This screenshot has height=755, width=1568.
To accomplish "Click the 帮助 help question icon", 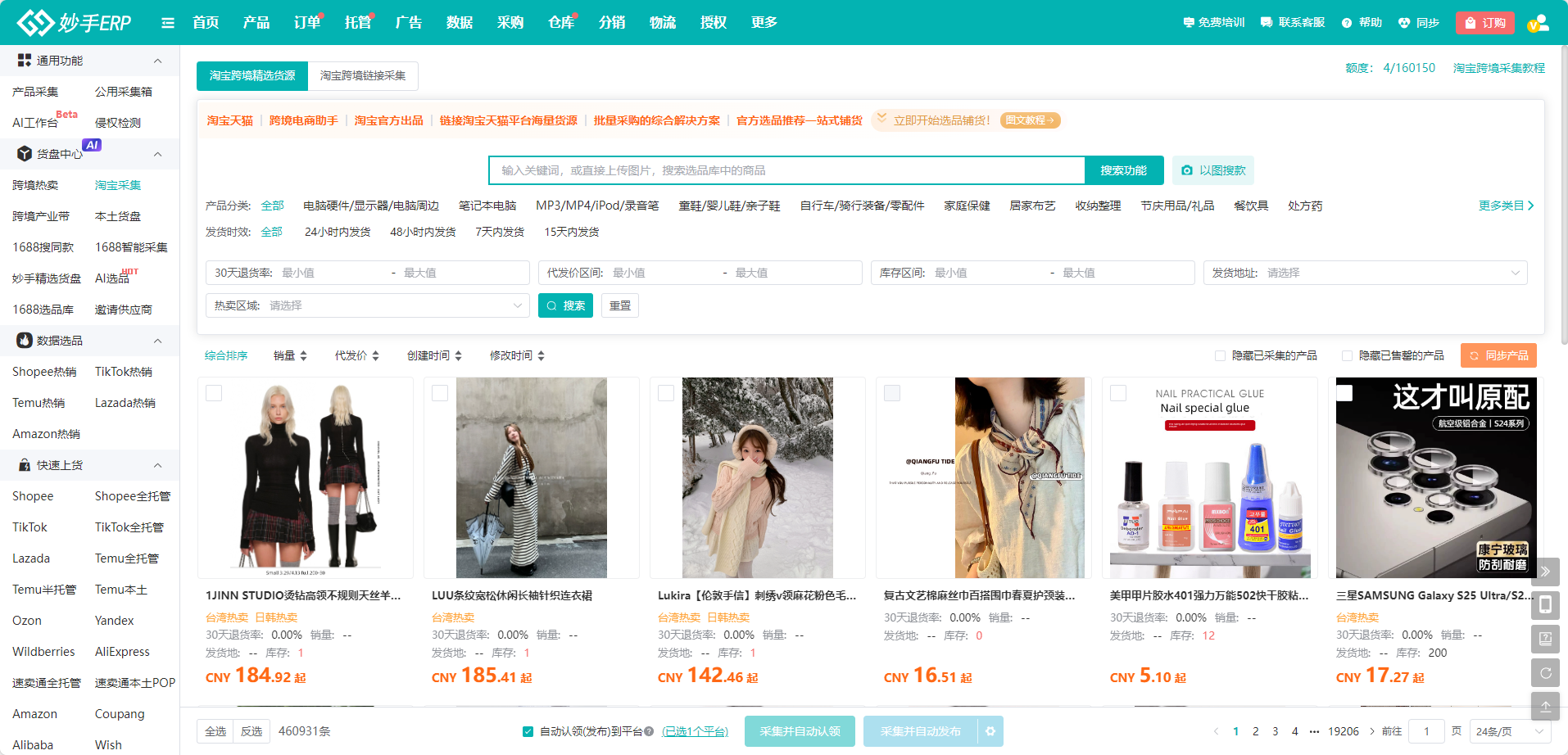I will [x=1347, y=23].
